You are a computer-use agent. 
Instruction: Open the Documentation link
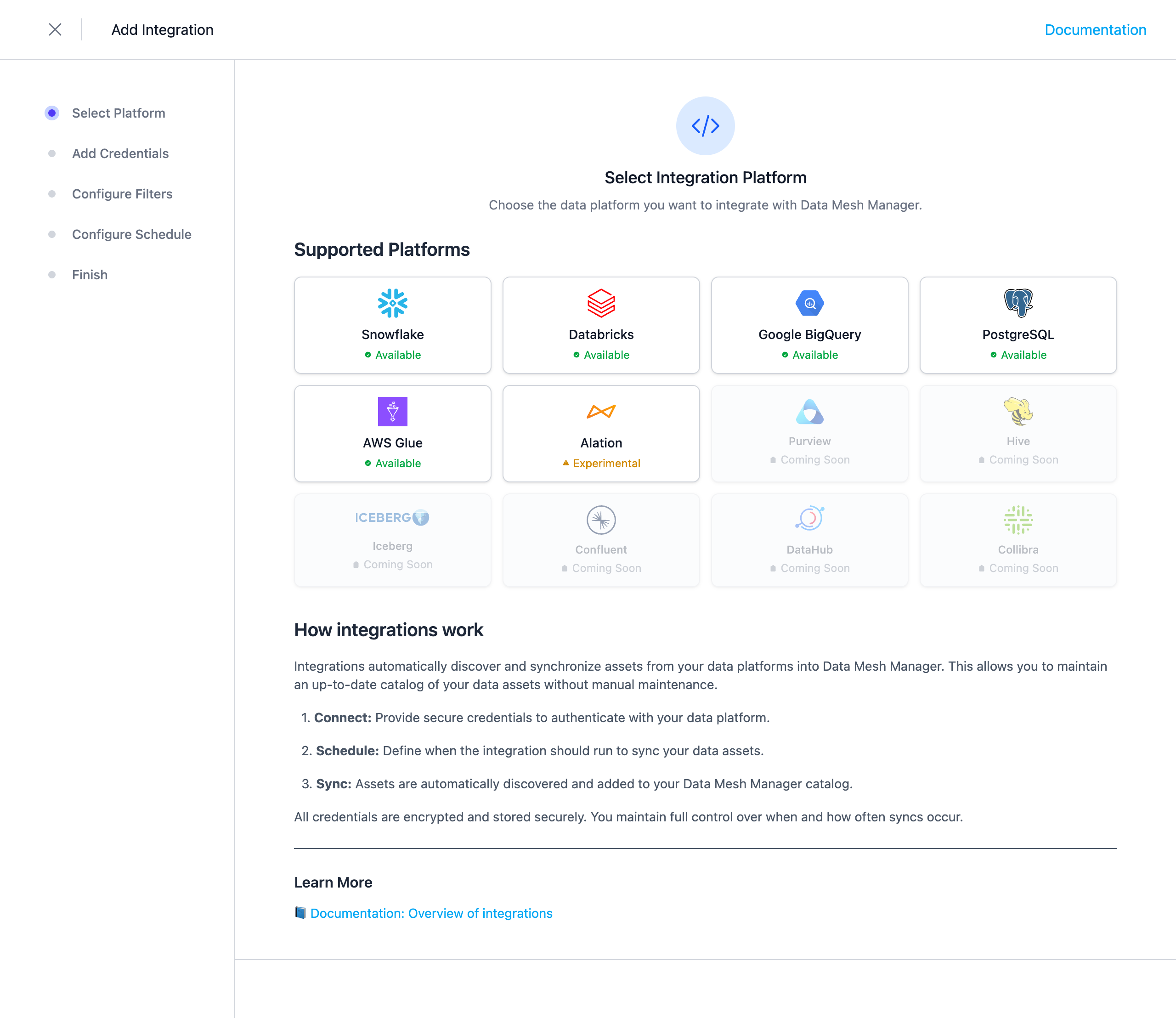click(1095, 29)
